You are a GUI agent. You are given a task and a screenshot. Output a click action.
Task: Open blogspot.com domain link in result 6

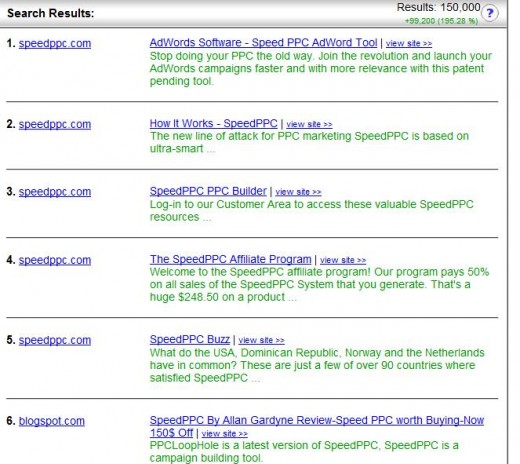click(52, 421)
